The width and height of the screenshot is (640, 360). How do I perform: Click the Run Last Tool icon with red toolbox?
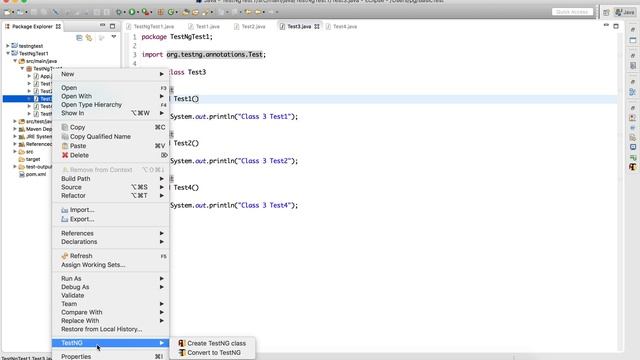145,12
